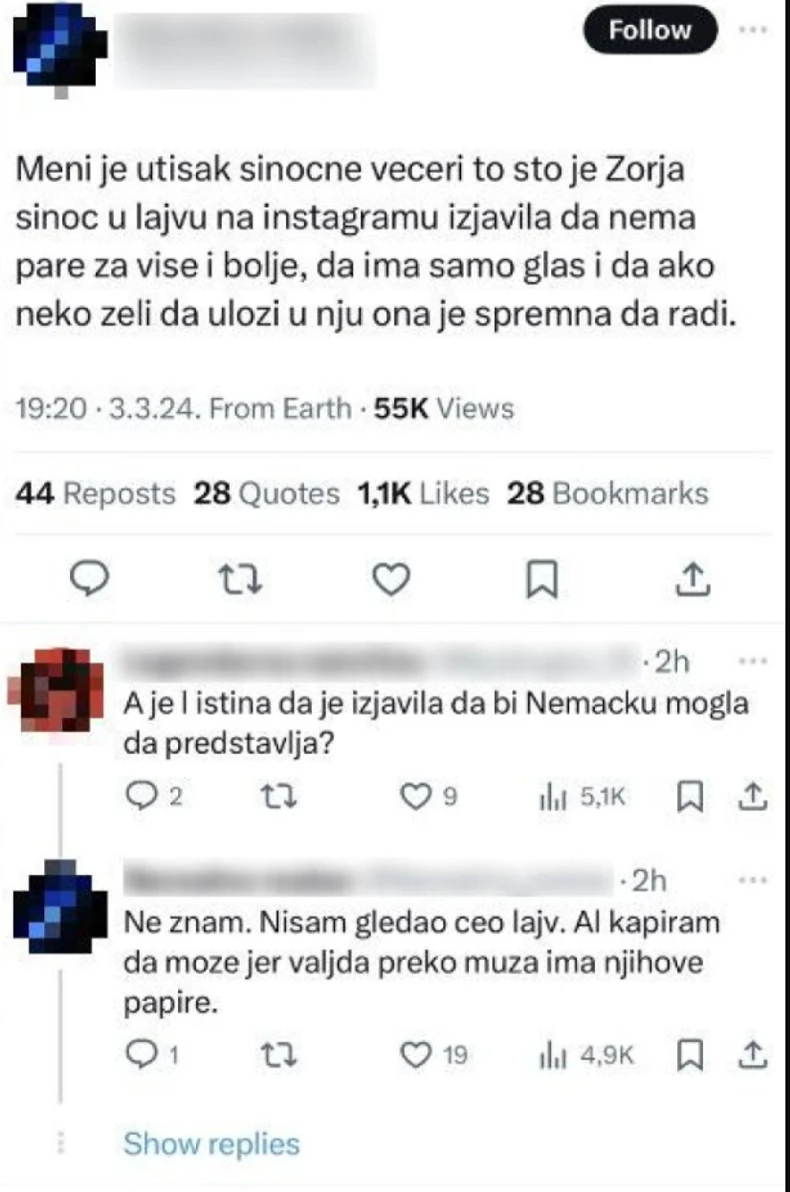
Task: Bookmark the main post
Action: click(x=540, y=579)
